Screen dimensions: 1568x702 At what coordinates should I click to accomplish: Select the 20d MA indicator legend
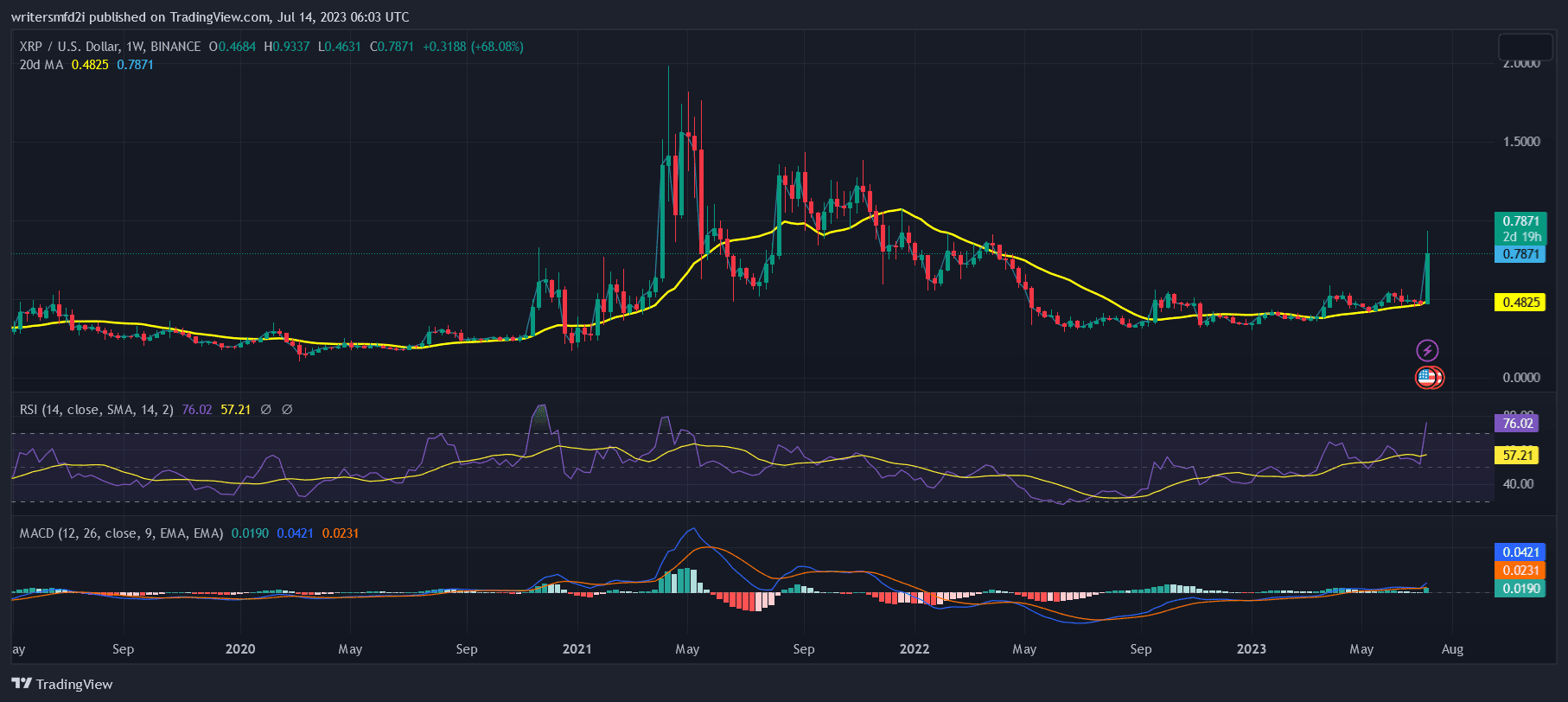pos(41,65)
